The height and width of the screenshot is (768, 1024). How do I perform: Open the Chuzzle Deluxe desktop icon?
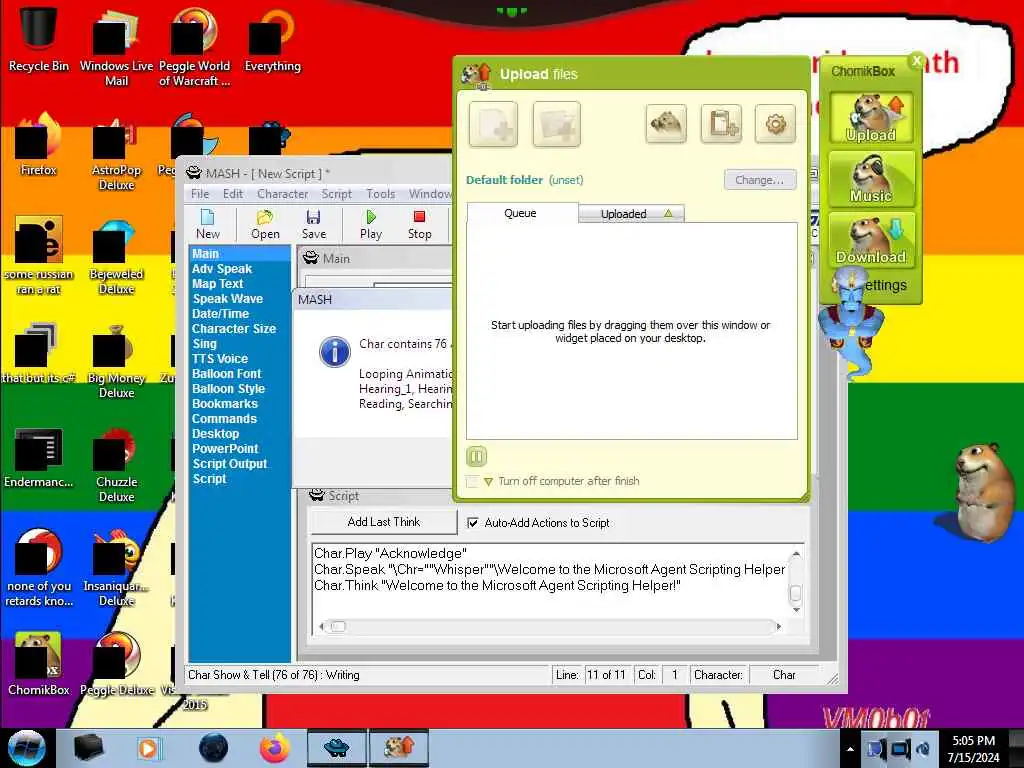click(x=116, y=464)
